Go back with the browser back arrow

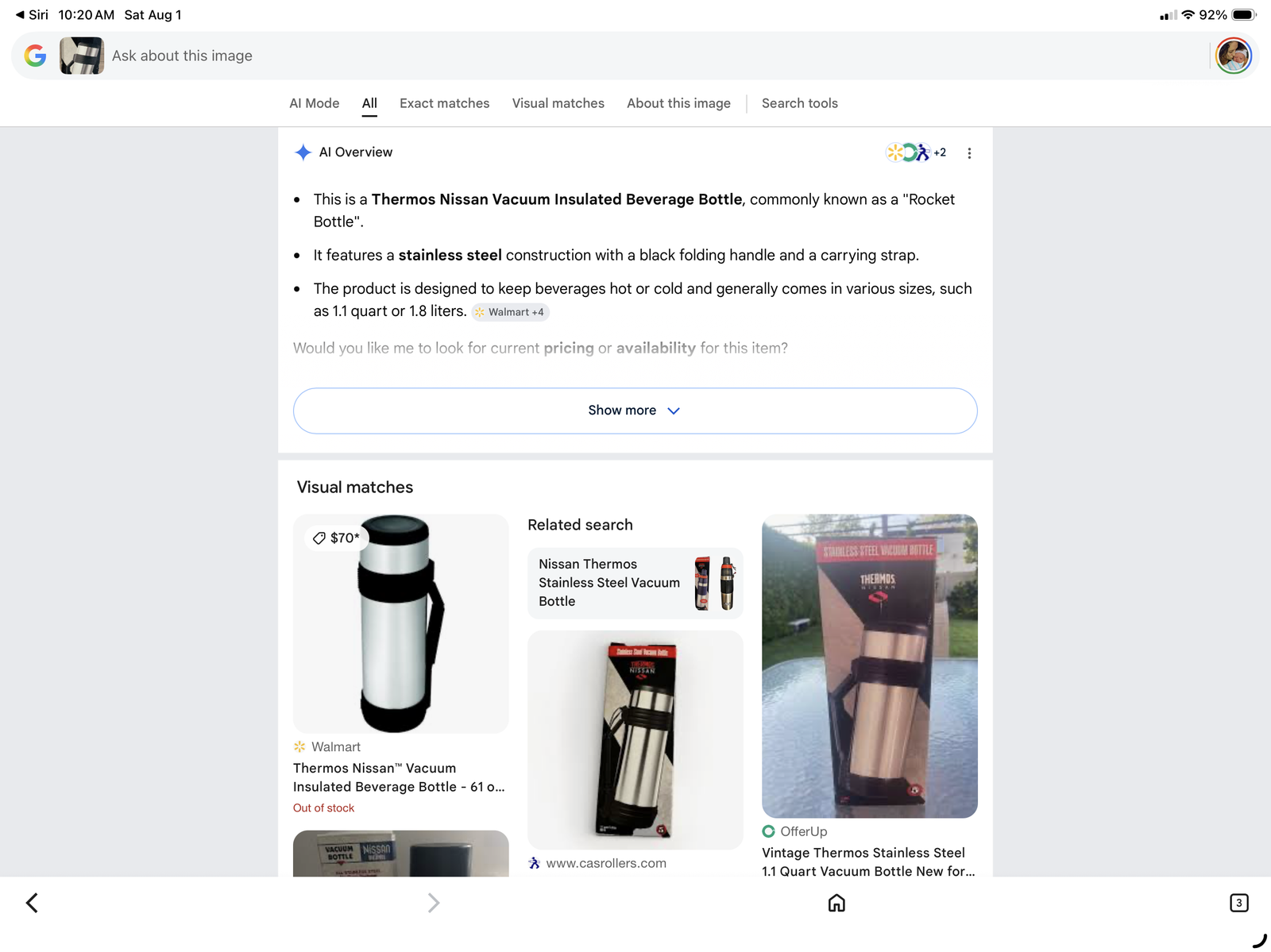(x=32, y=903)
